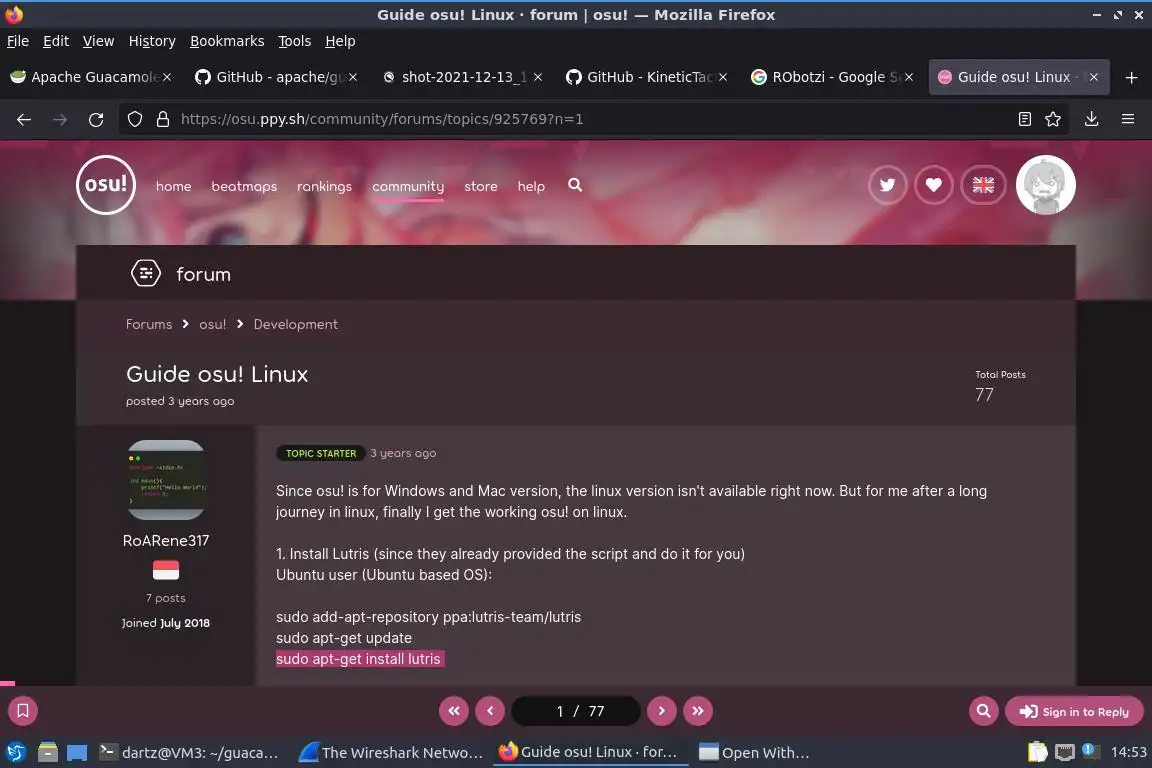
Task: Open the View menu
Action: click(x=98, y=41)
